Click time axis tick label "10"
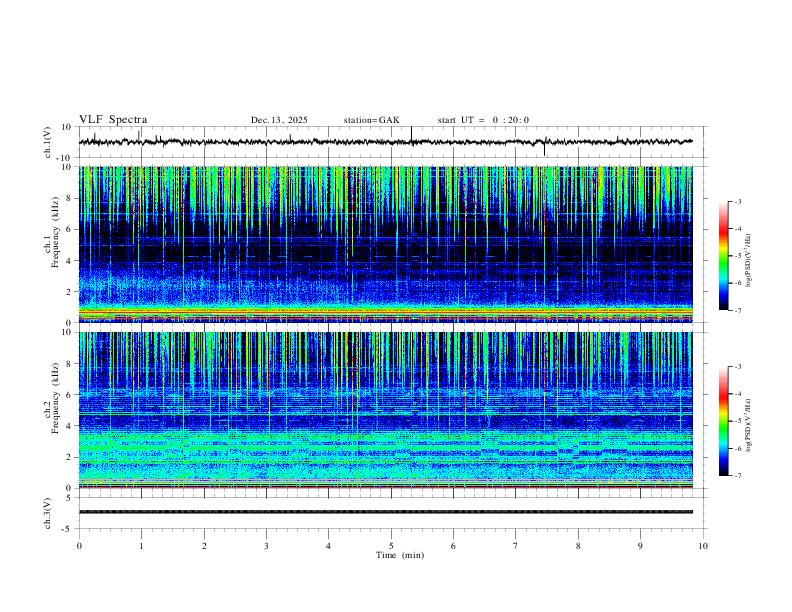Screen dimensions: 792x612 coord(703,546)
